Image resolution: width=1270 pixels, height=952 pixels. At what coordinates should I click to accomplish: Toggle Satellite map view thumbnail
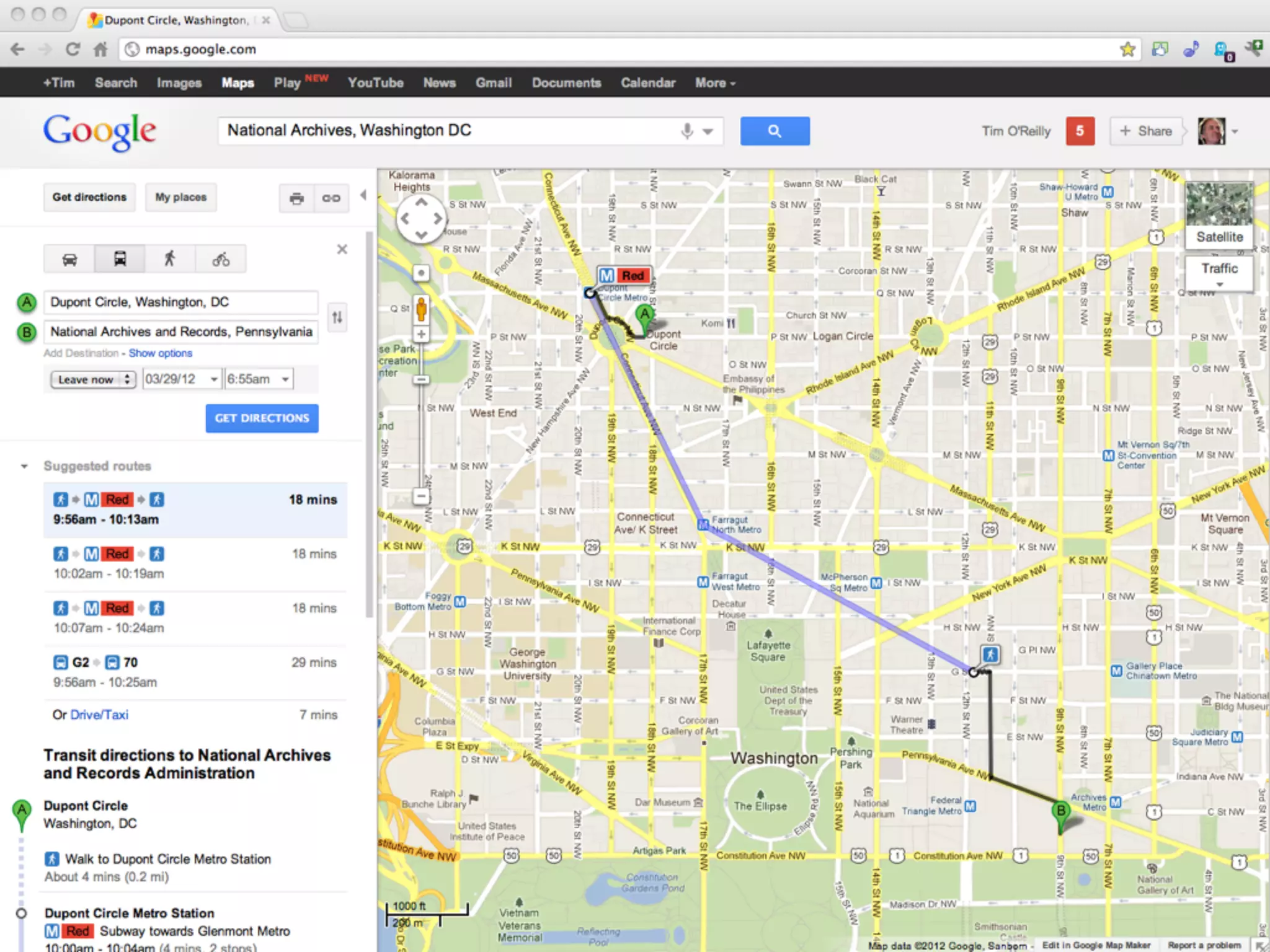(x=1219, y=214)
